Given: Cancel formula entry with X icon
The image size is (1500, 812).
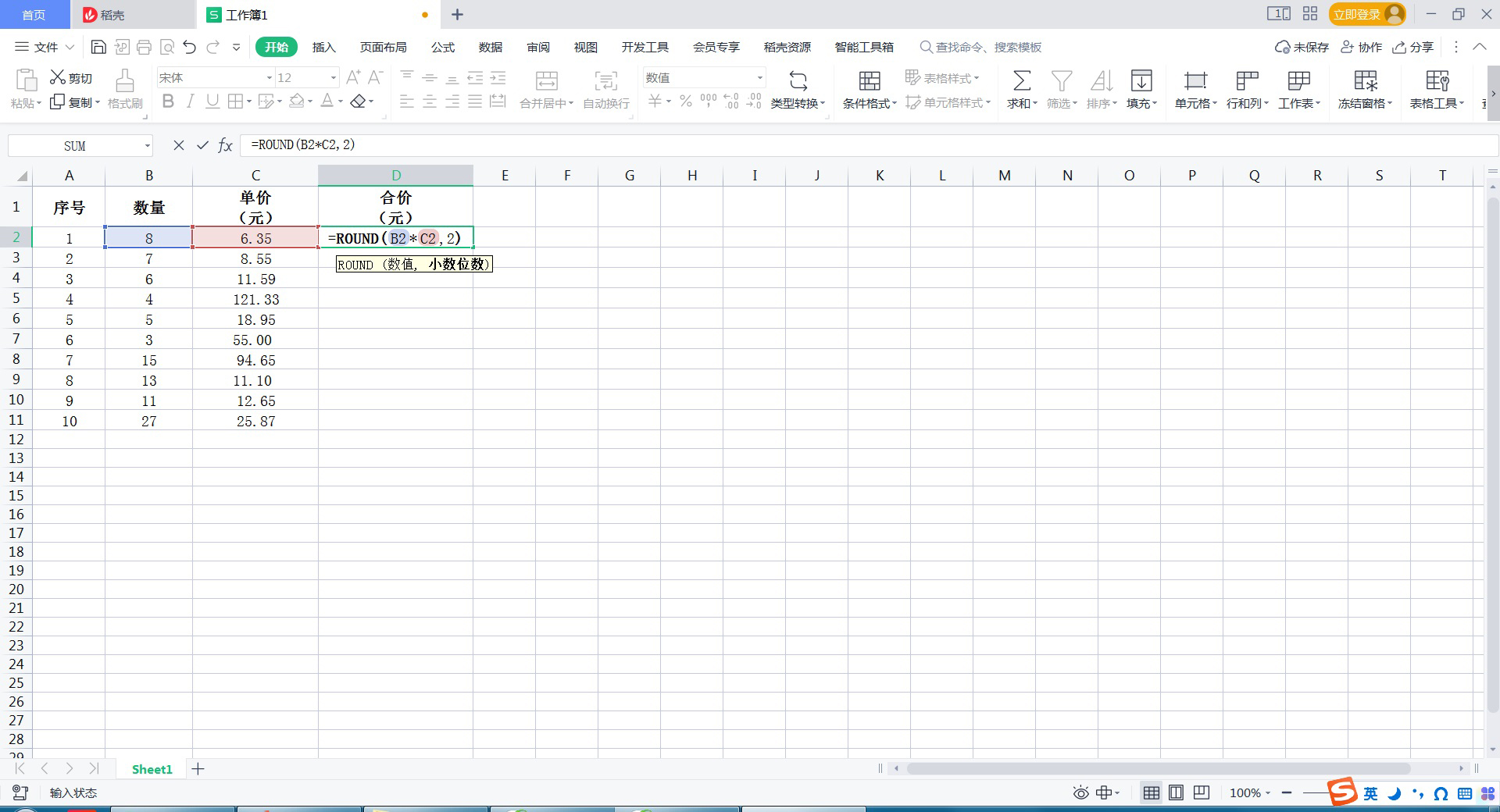Looking at the screenshot, I should (x=179, y=145).
